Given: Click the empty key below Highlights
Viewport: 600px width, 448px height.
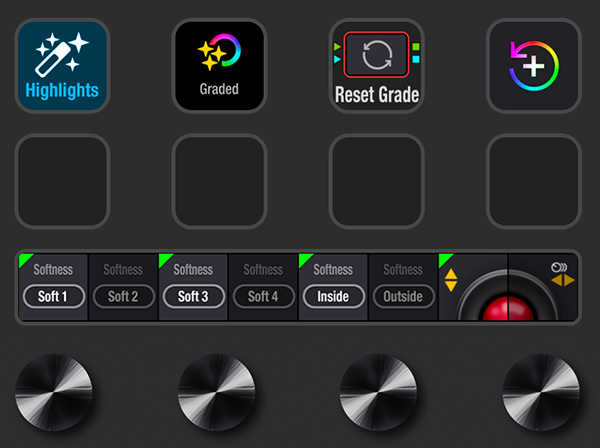Looking at the screenshot, I should coord(62,181).
